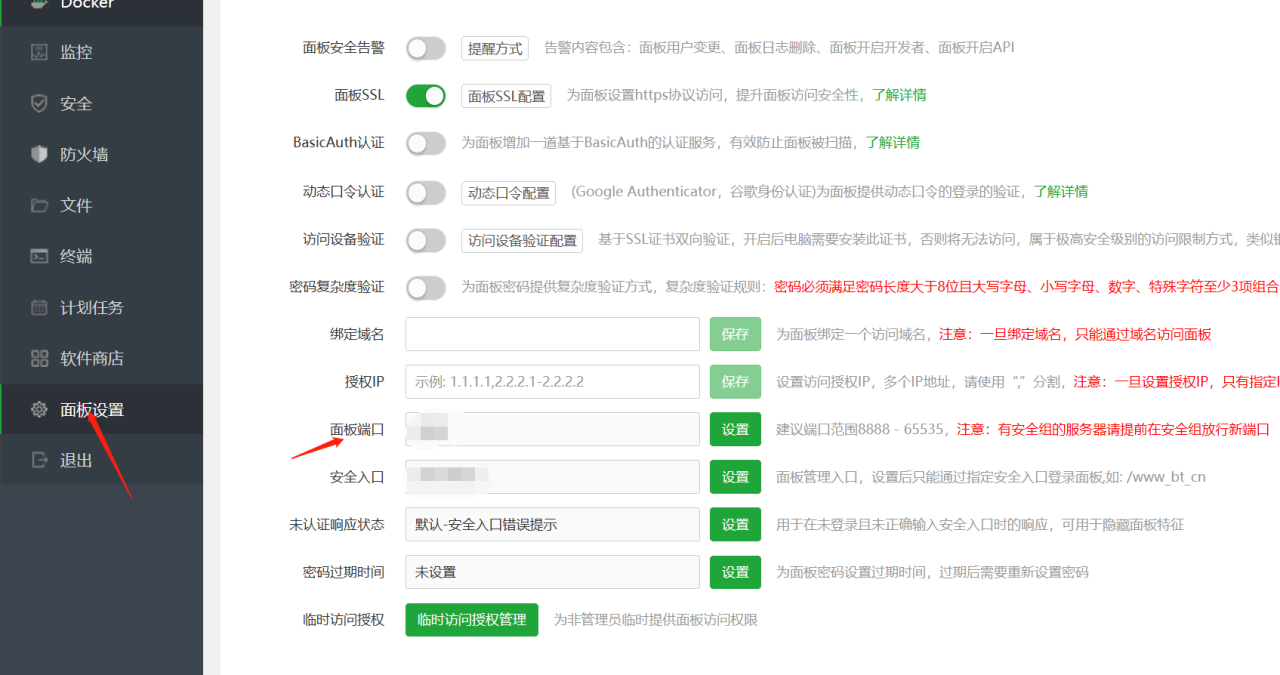
Task: Click the 计划任务 calendar icon
Action: point(39,307)
